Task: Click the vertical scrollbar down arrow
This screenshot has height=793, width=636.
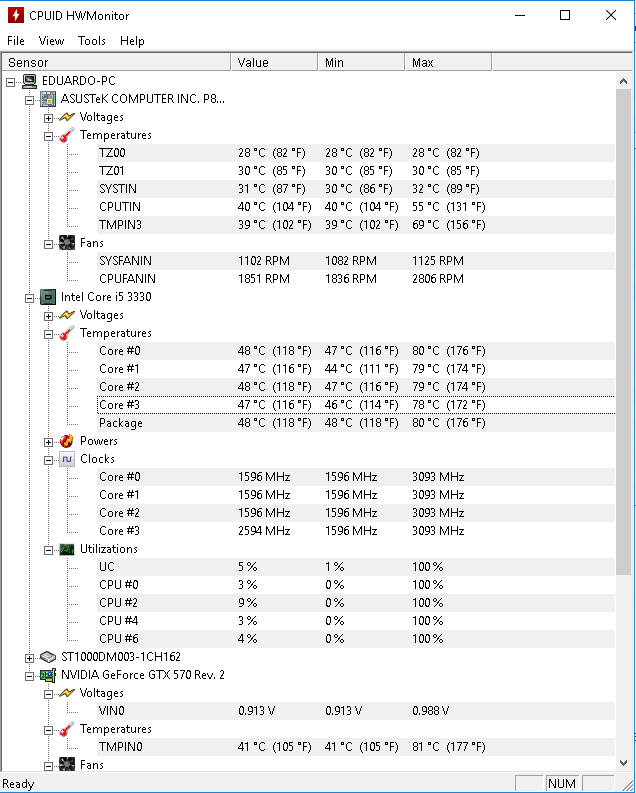Action: [x=623, y=763]
